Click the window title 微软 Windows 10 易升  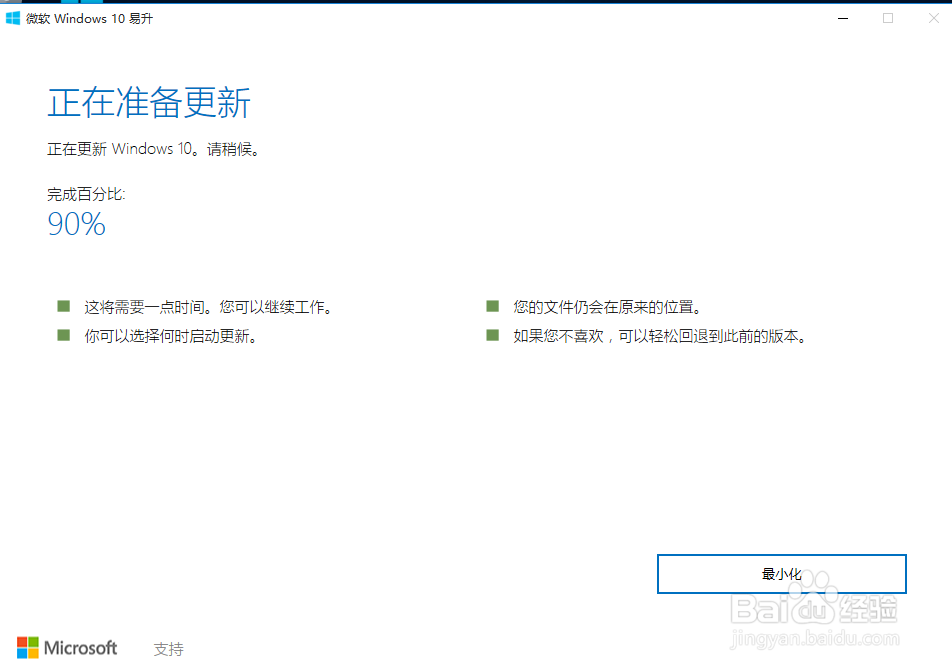click(89, 19)
